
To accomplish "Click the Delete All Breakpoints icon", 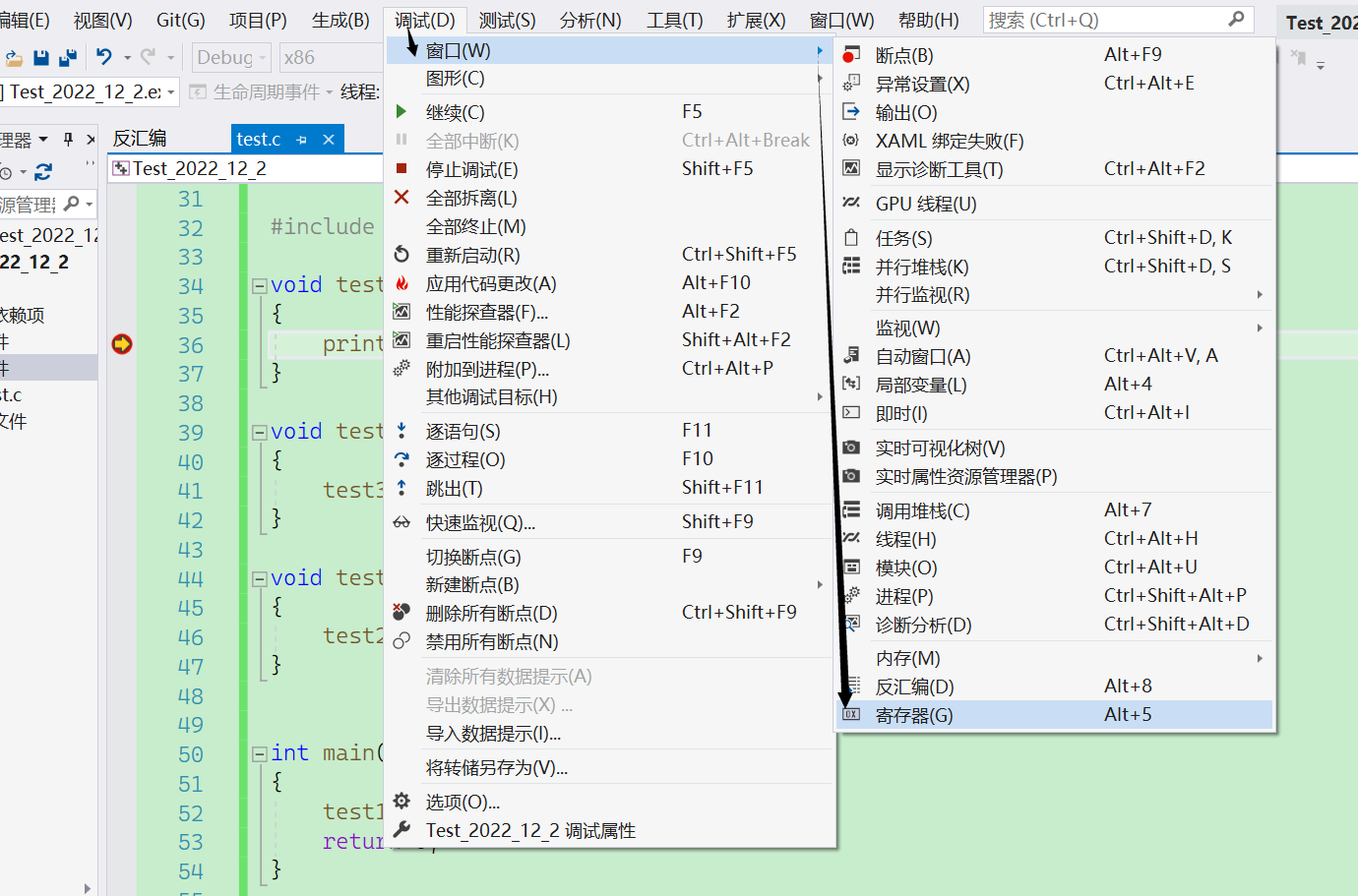I will (401, 612).
